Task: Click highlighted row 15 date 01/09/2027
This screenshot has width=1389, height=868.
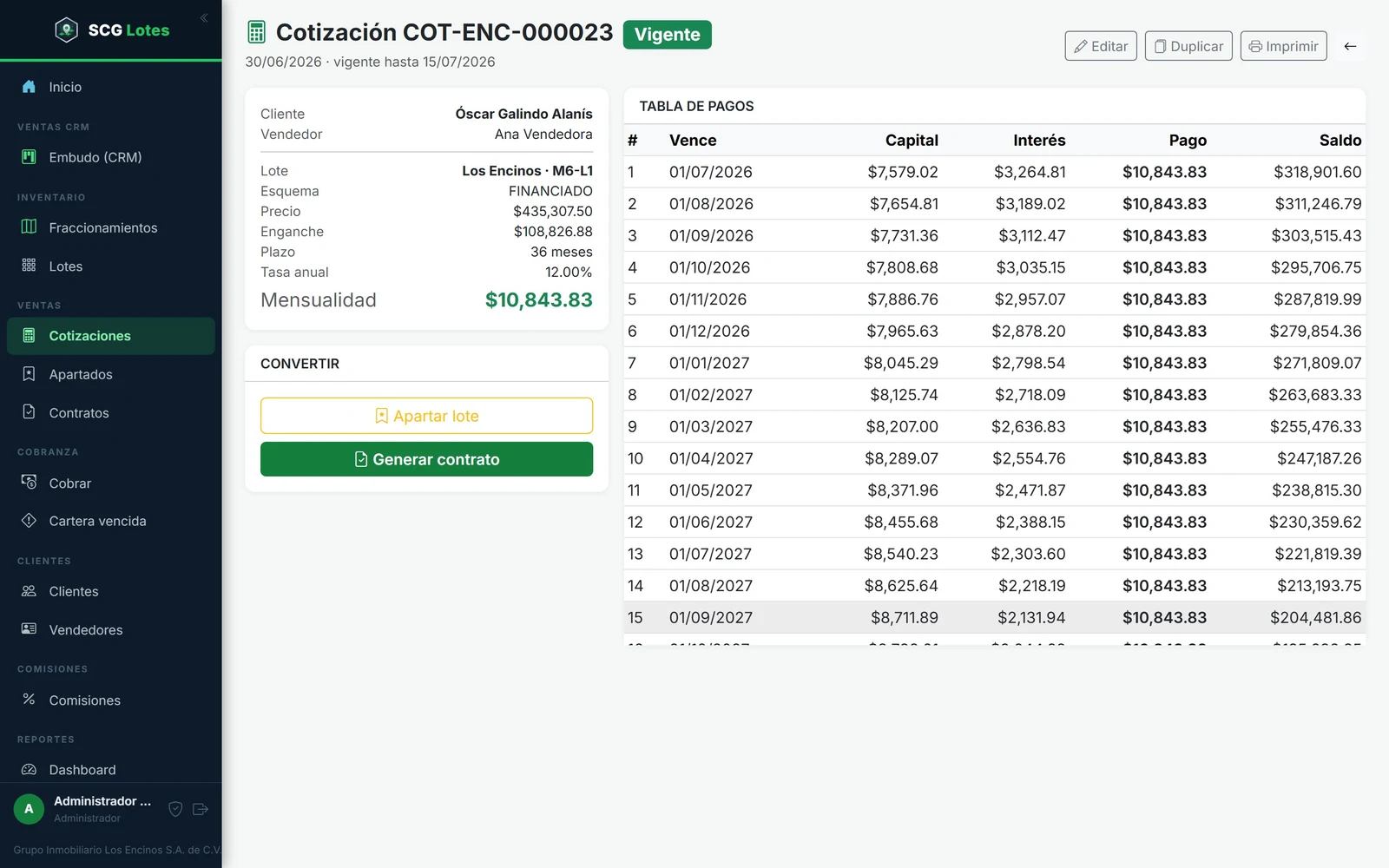Action: 711,618
